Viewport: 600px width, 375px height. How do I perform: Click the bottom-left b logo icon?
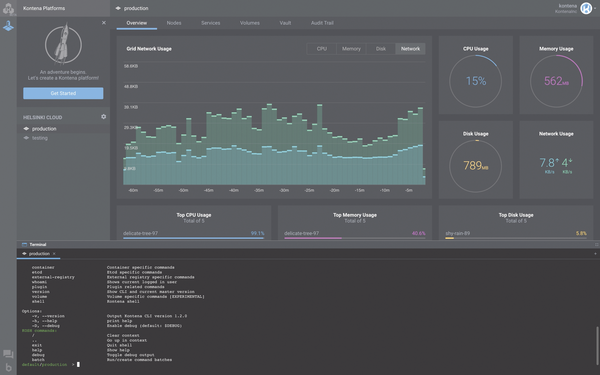click(x=8, y=368)
